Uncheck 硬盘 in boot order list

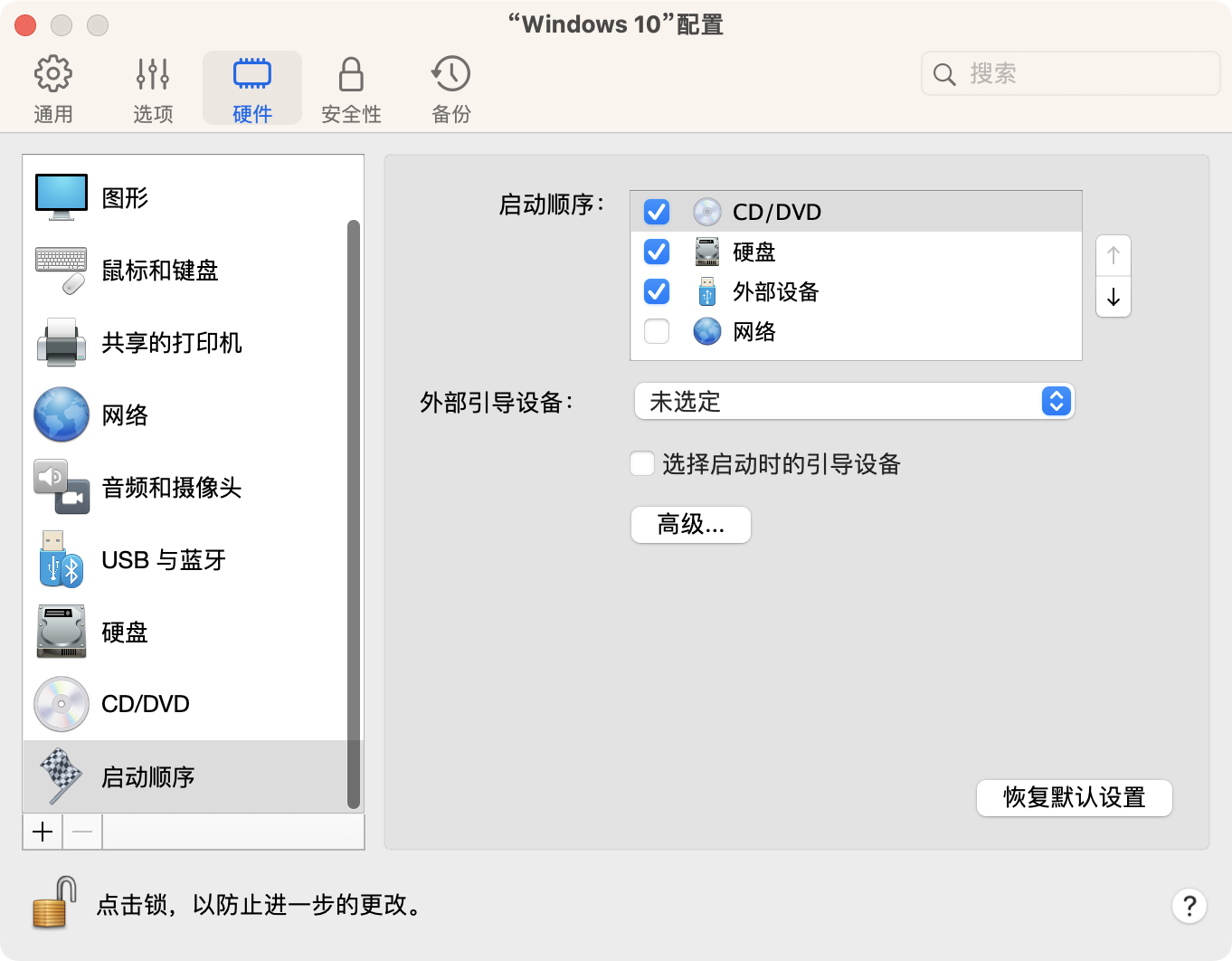(x=657, y=252)
